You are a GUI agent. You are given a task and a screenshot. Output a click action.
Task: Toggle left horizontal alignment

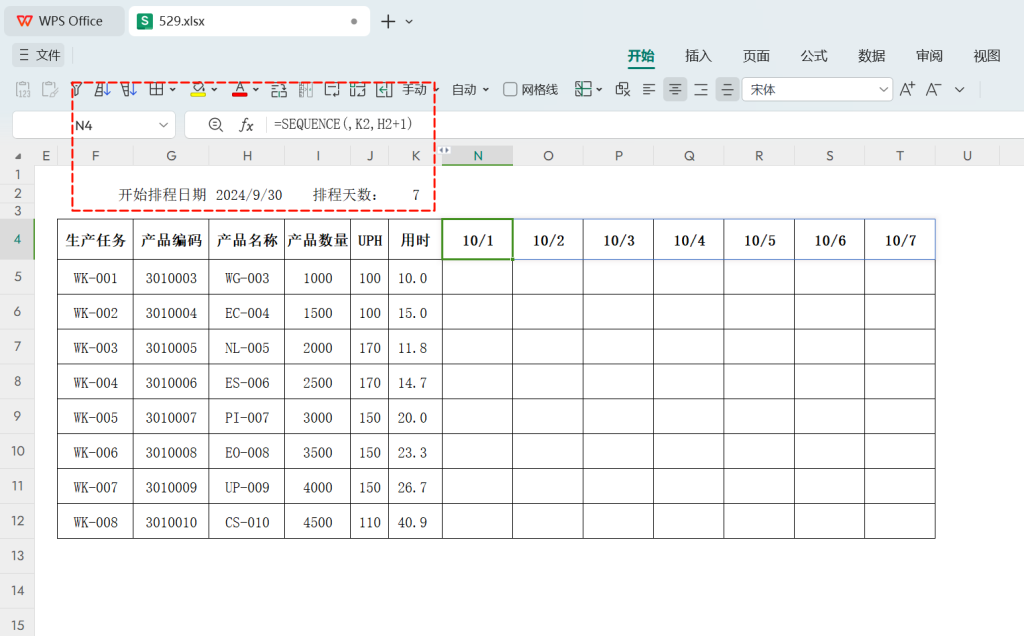648,89
